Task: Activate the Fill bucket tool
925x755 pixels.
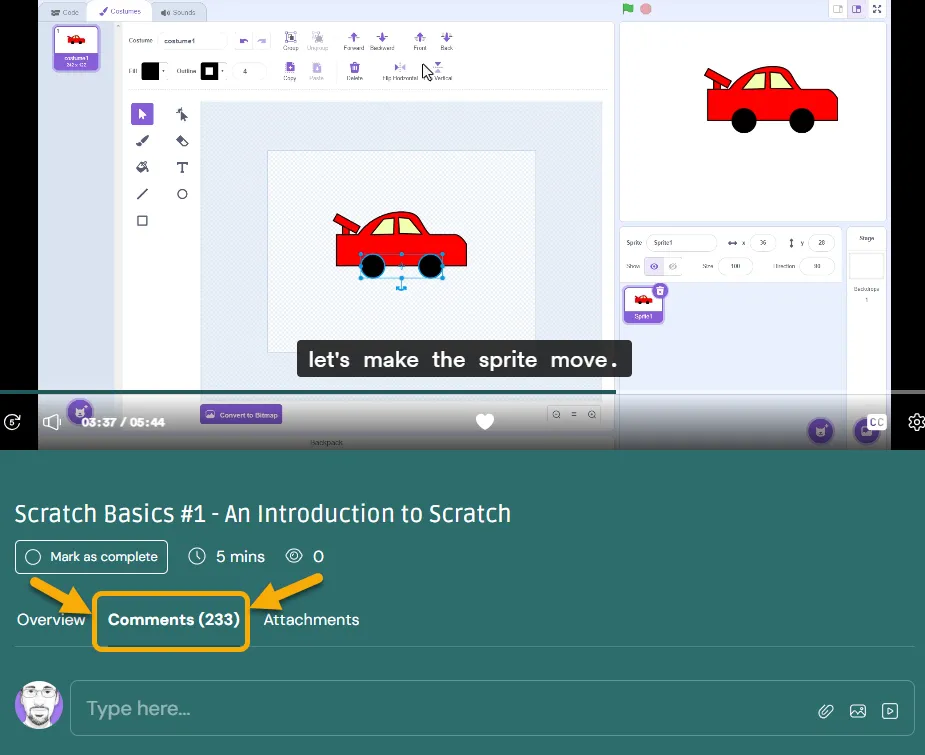Action: (x=142, y=168)
